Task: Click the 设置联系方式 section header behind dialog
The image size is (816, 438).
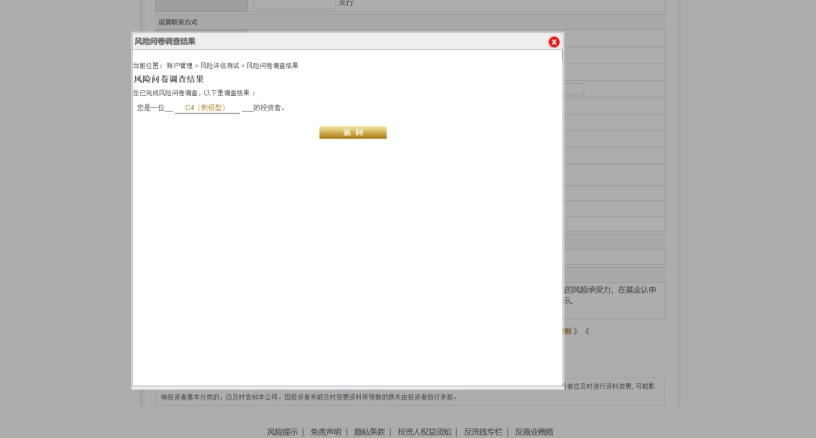Action: tap(178, 22)
